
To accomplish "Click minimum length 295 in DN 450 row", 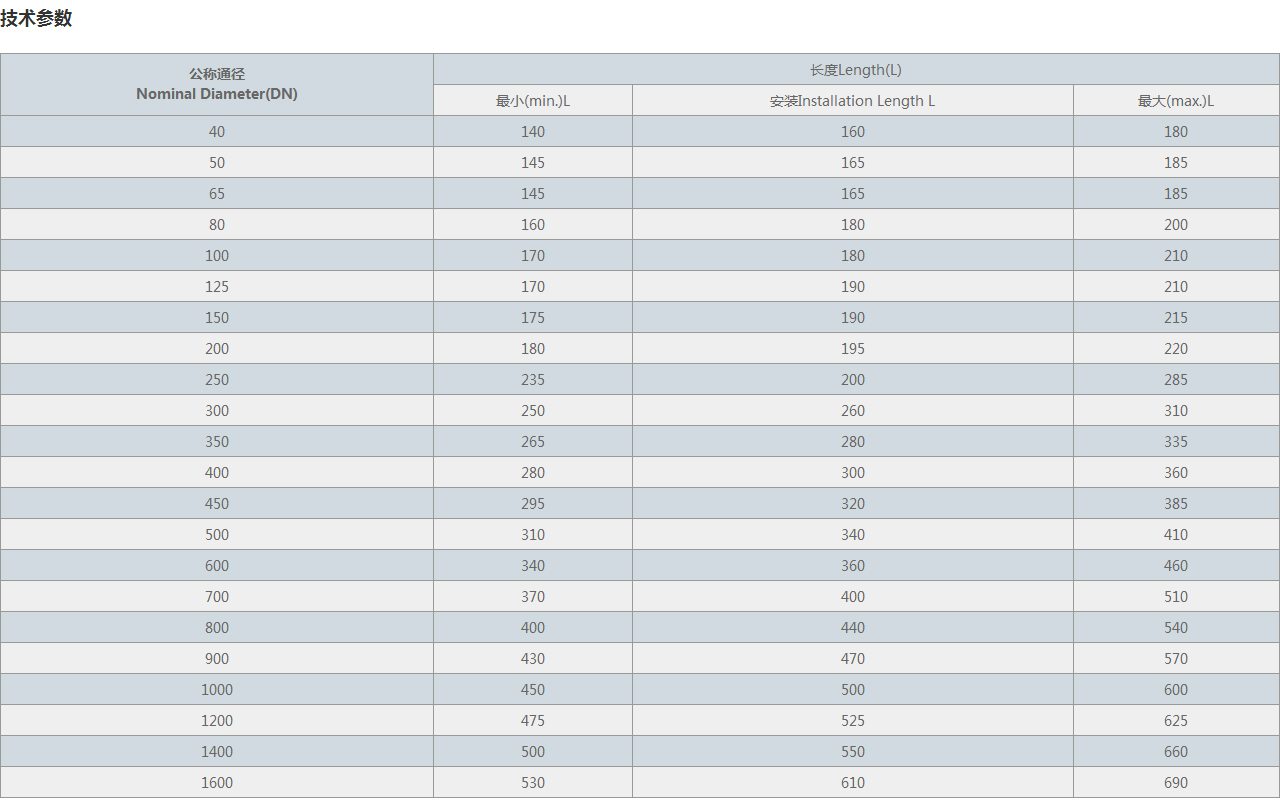I will click(533, 504).
